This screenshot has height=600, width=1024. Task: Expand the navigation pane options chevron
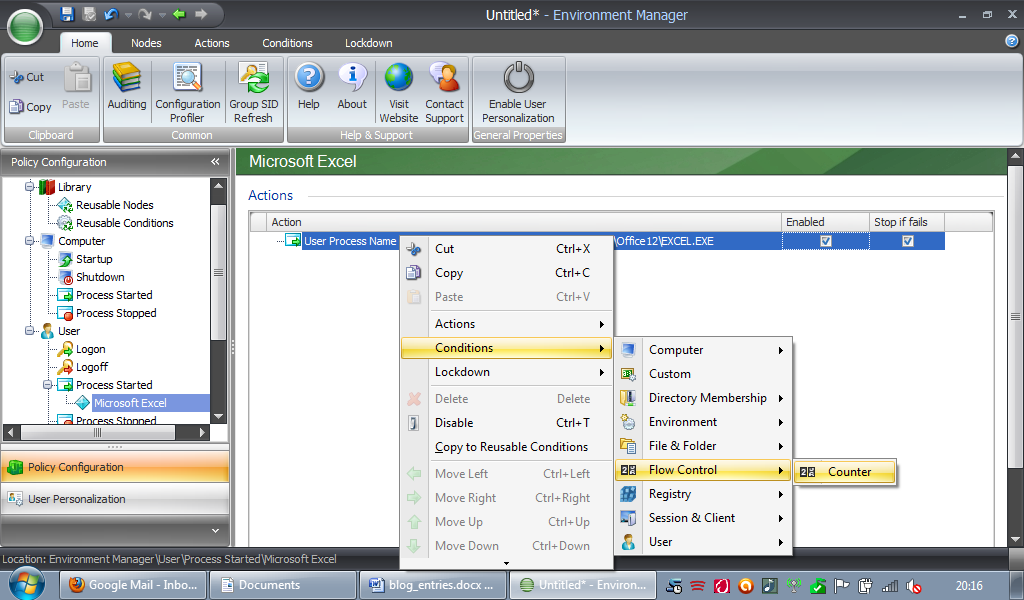(x=216, y=531)
